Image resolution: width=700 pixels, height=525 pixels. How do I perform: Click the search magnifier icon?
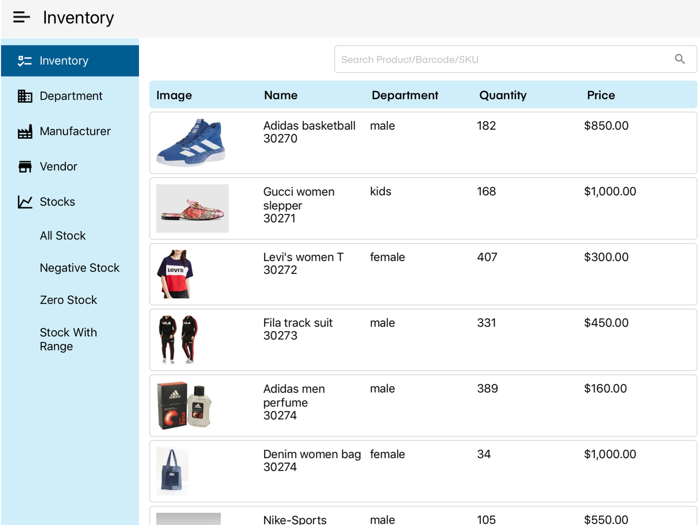point(680,59)
